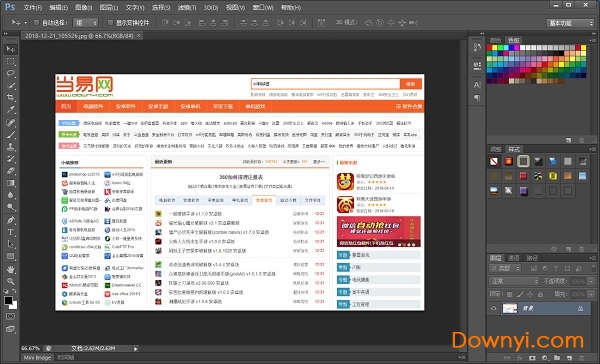Screen dimensions: 600x364
Task: Expand the status bar info arrow
Action: coord(135,348)
